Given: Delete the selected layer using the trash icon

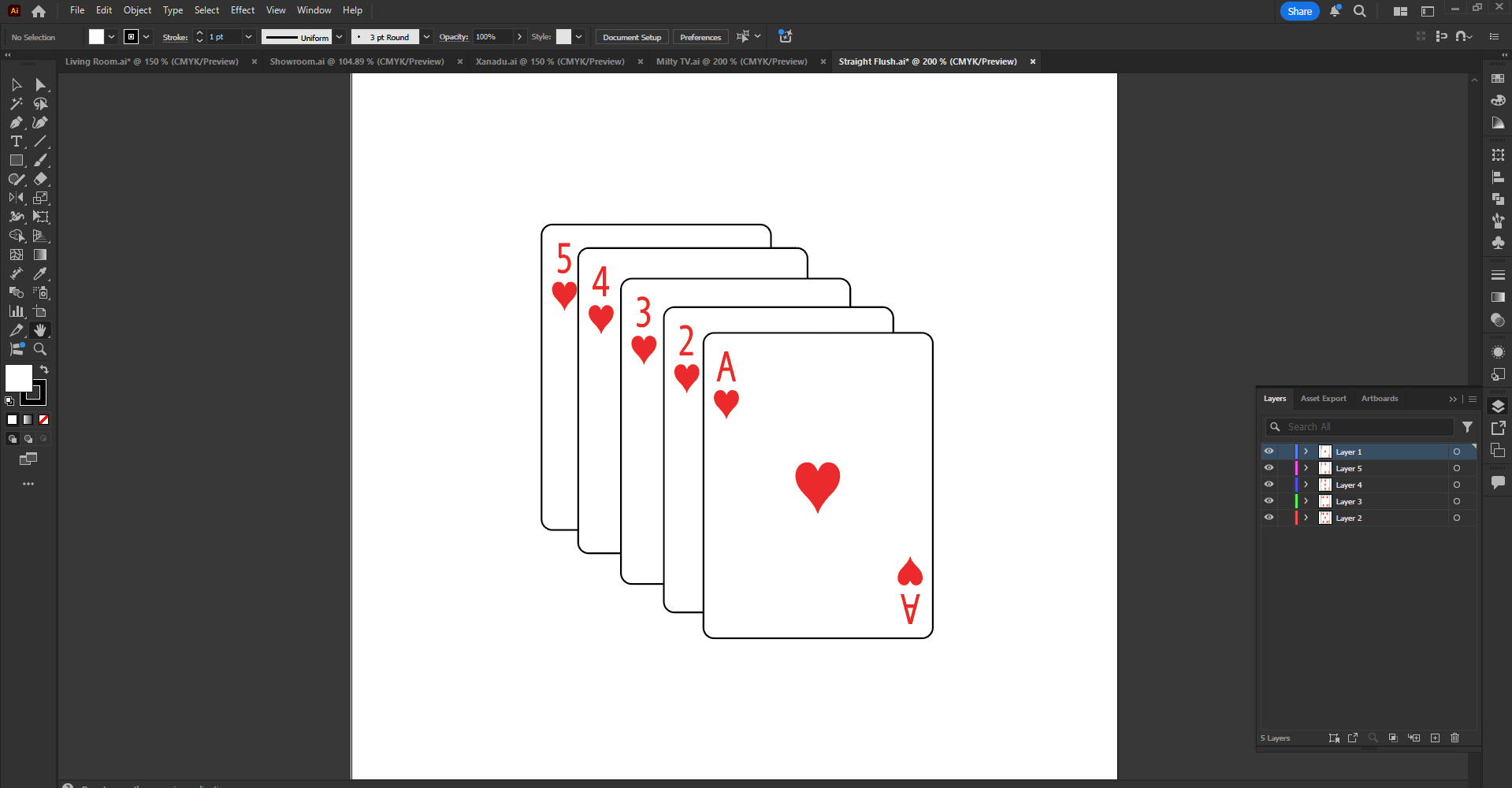Looking at the screenshot, I should [x=1454, y=738].
